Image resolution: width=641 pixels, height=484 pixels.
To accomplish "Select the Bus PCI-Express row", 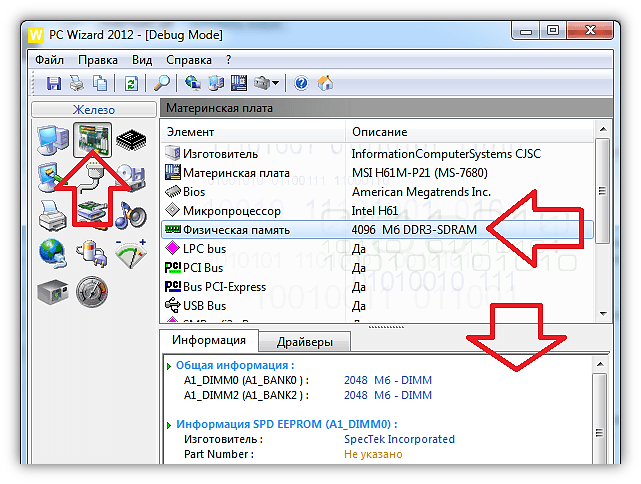I will (x=377, y=287).
